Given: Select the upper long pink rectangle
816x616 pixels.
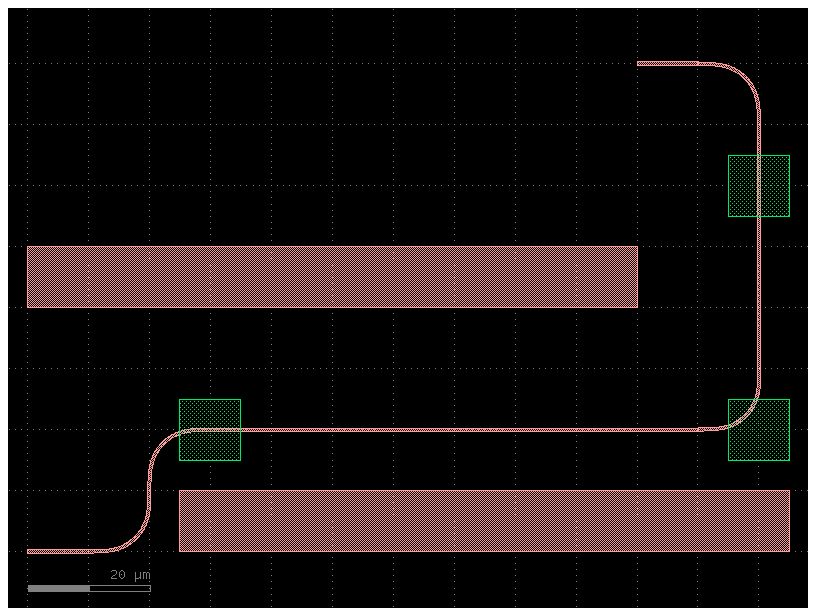Looking at the screenshot, I should coord(332,276).
